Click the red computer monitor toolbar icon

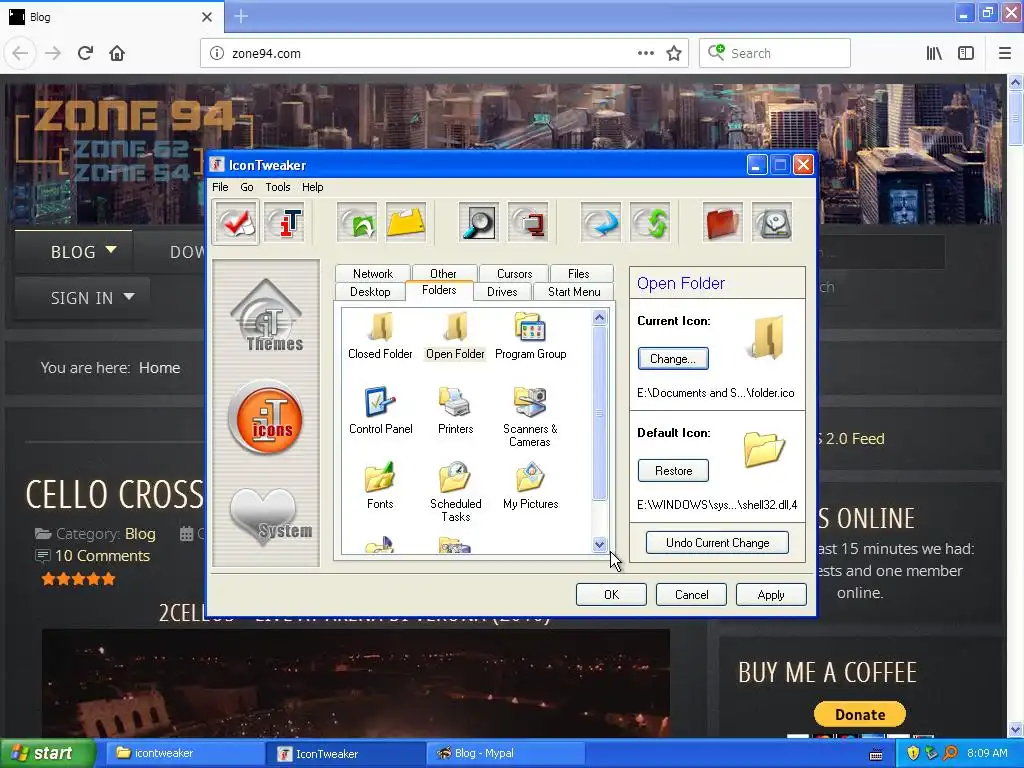click(528, 223)
